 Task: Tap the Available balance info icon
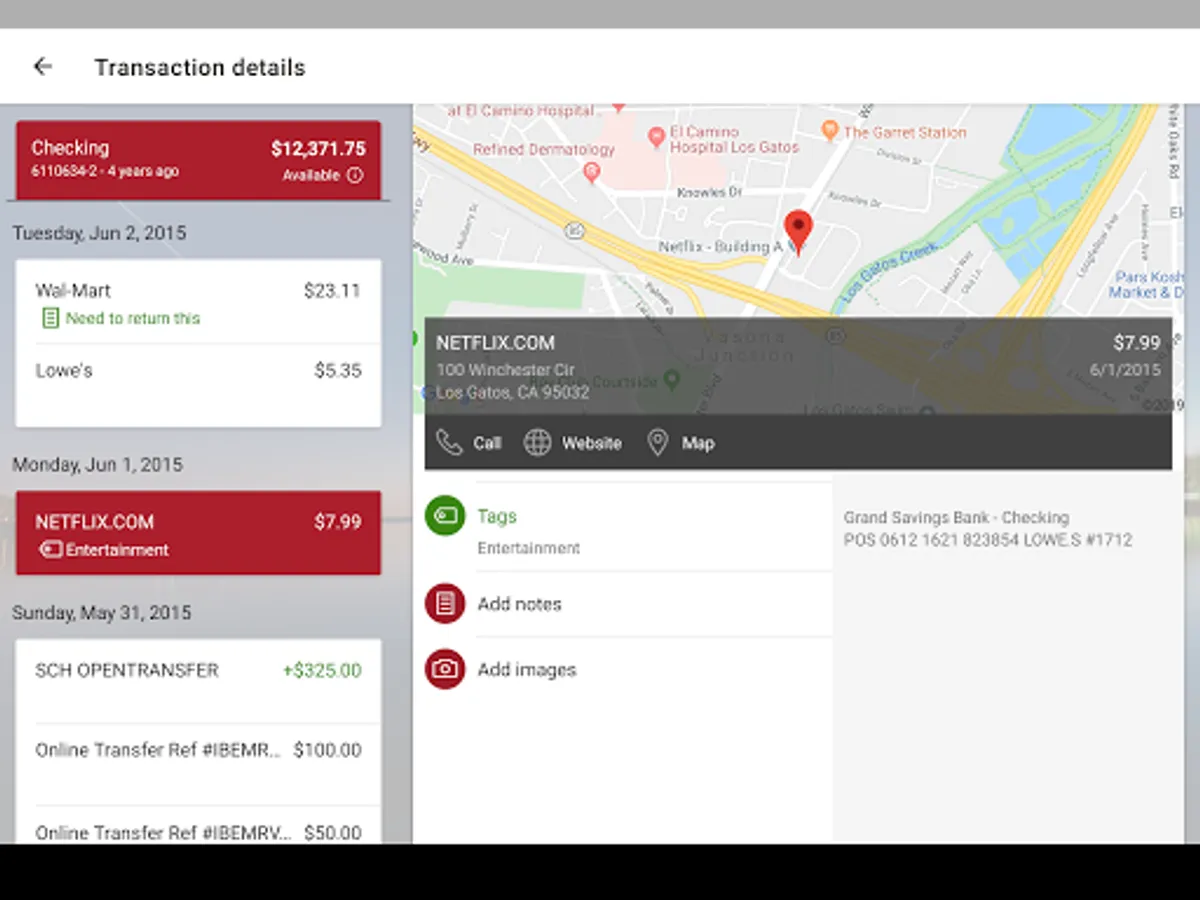tap(355, 175)
